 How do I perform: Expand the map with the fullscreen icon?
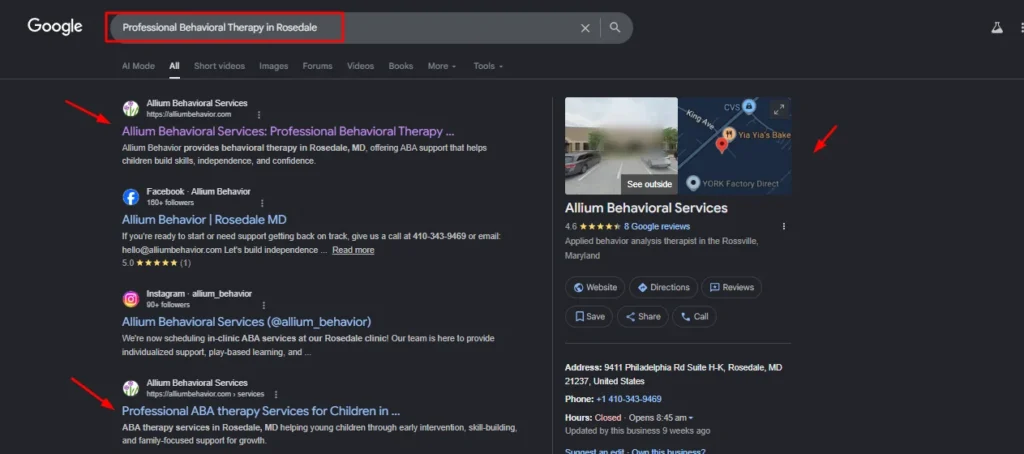pyautogui.click(x=778, y=109)
